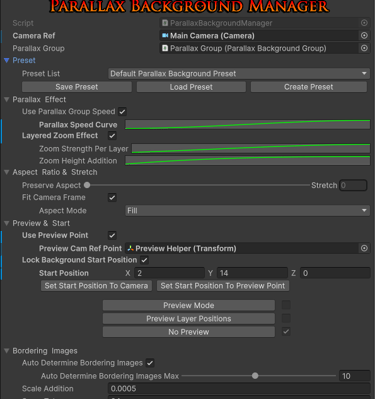This screenshot has height=399, width=375.
Task: Disable Use Parallax Group Speed checkbox
Action: coord(122,112)
